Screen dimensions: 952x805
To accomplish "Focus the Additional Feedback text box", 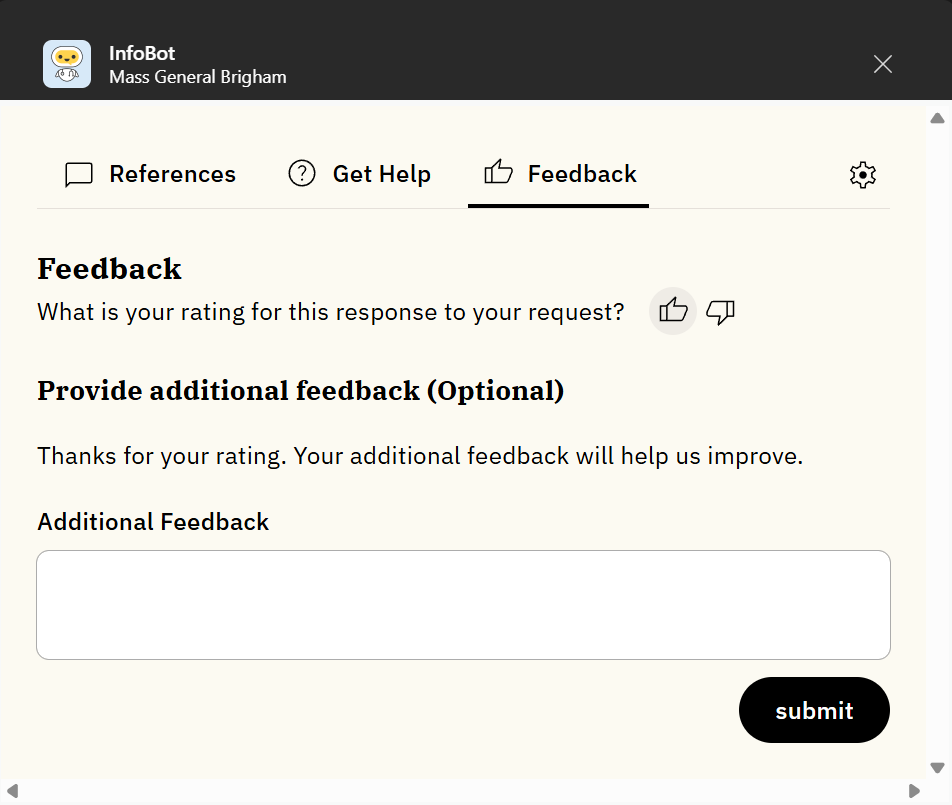I will 463,605.
